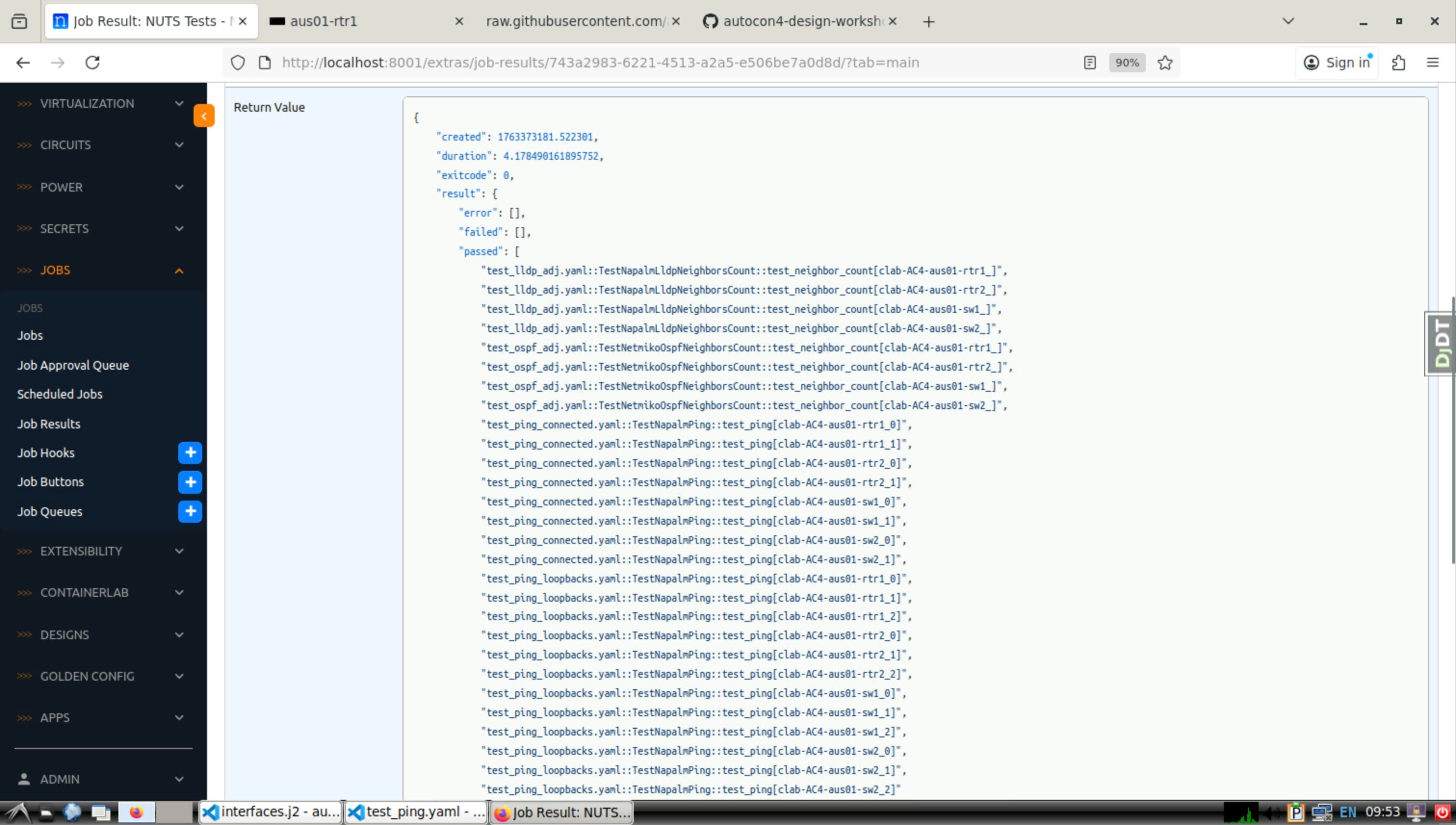Switch to the aus01-rtr1 browser tab
Screen dimensions: 1456x825
323,21
